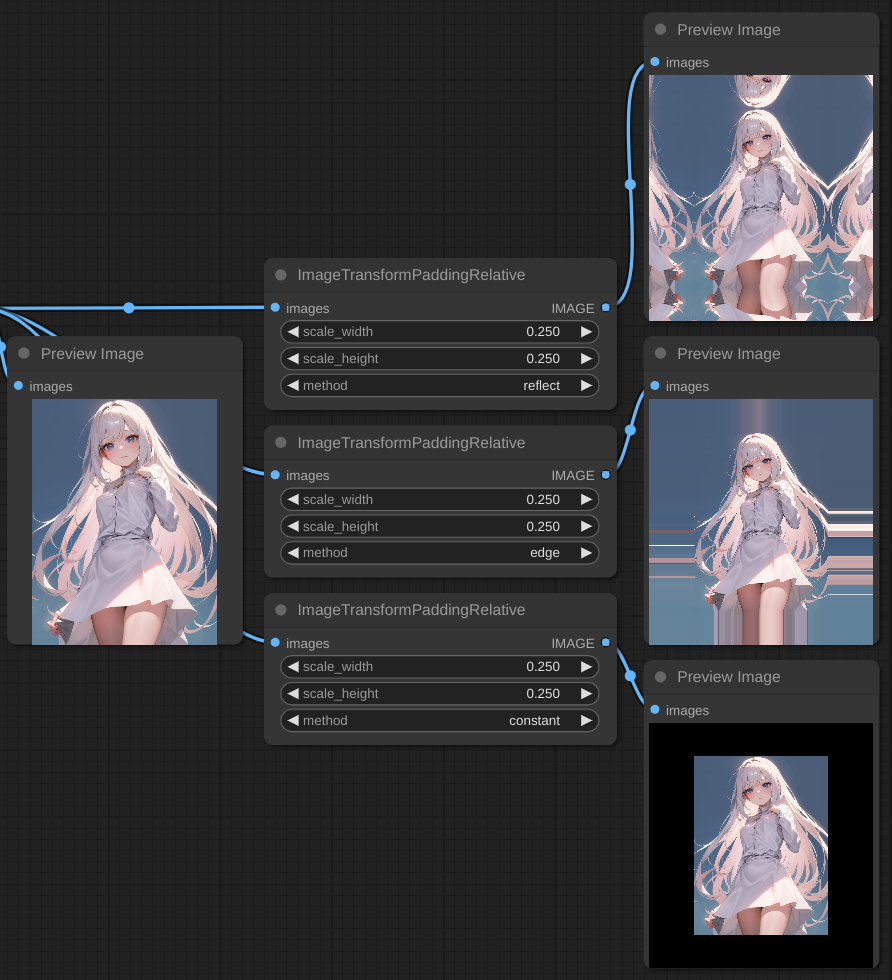Open the method dropdown showing reflect
This screenshot has height=980, width=892.
click(x=440, y=385)
